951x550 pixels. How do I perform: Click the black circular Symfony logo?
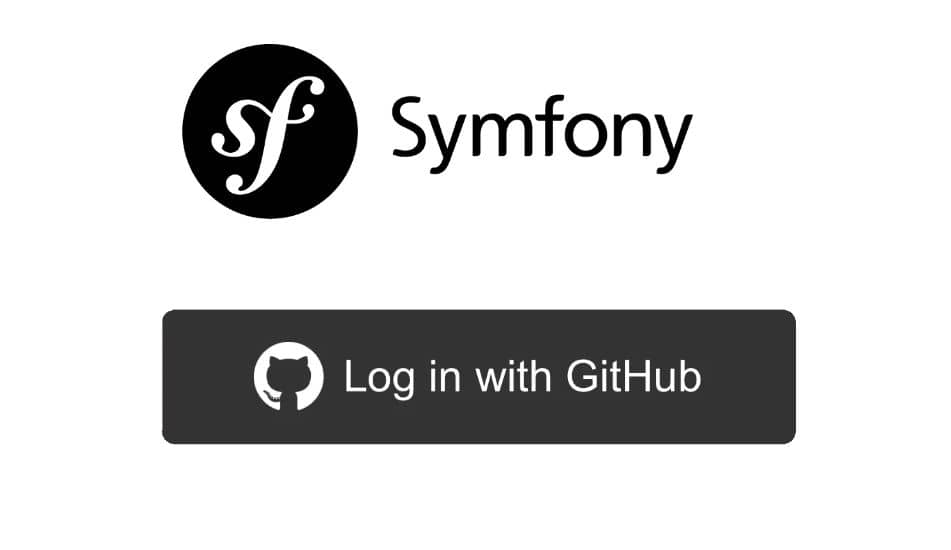point(270,131)
